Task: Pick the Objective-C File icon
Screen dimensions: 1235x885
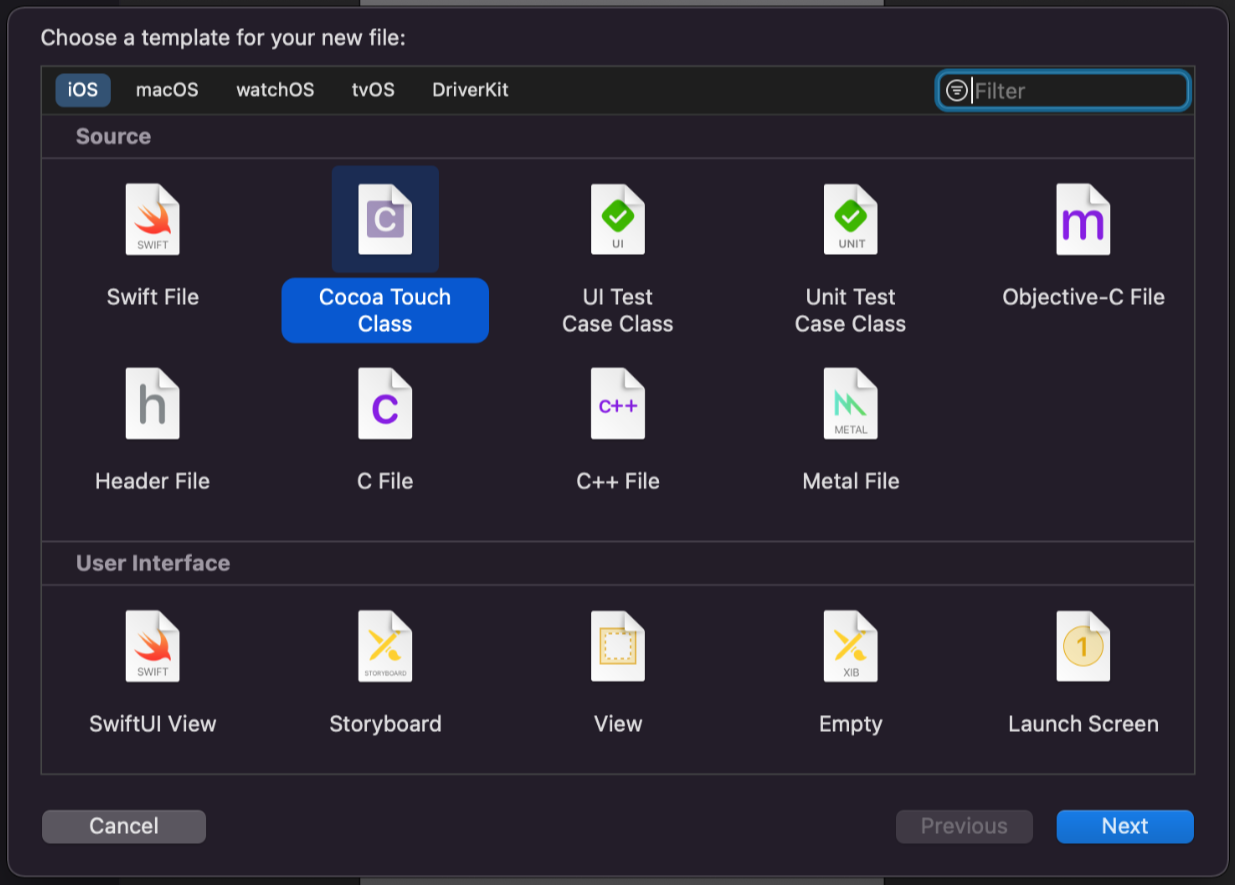Action: [x=1084, y=219]
